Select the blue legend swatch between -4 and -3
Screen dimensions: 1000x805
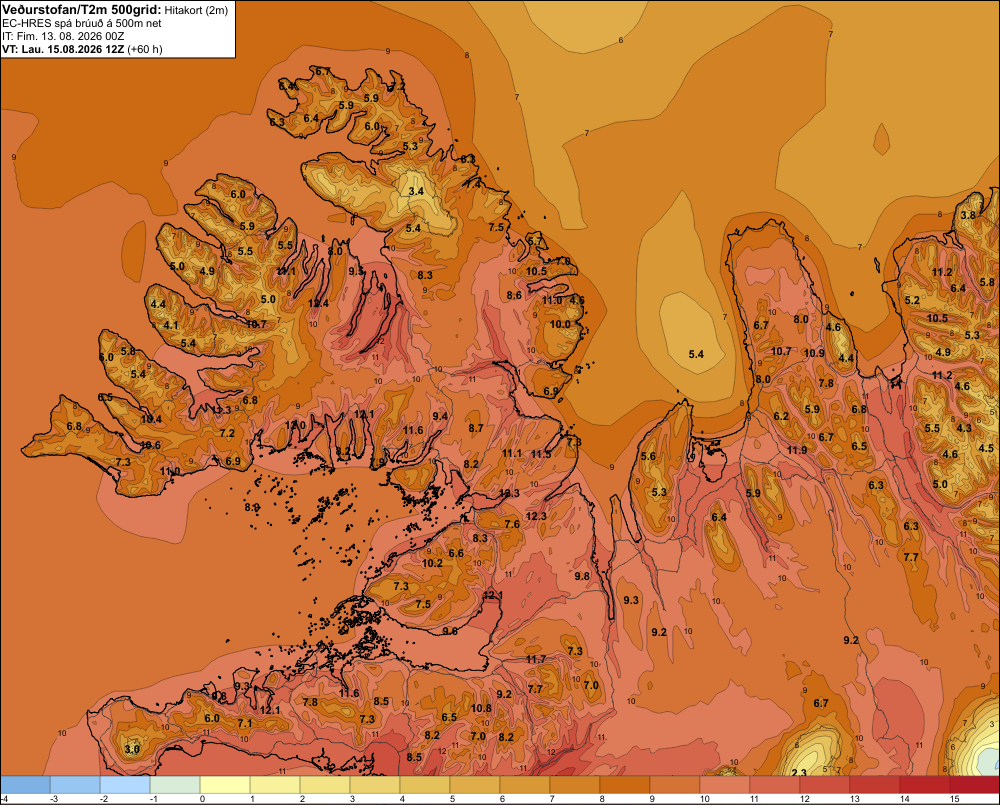26,784
